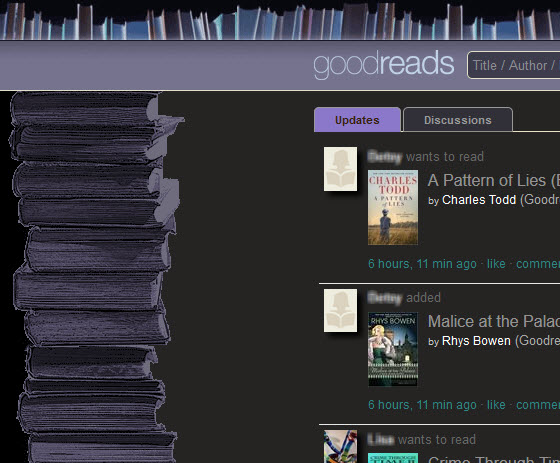Open the 'Crime Through Time' title link

click(x=494, y=459)
